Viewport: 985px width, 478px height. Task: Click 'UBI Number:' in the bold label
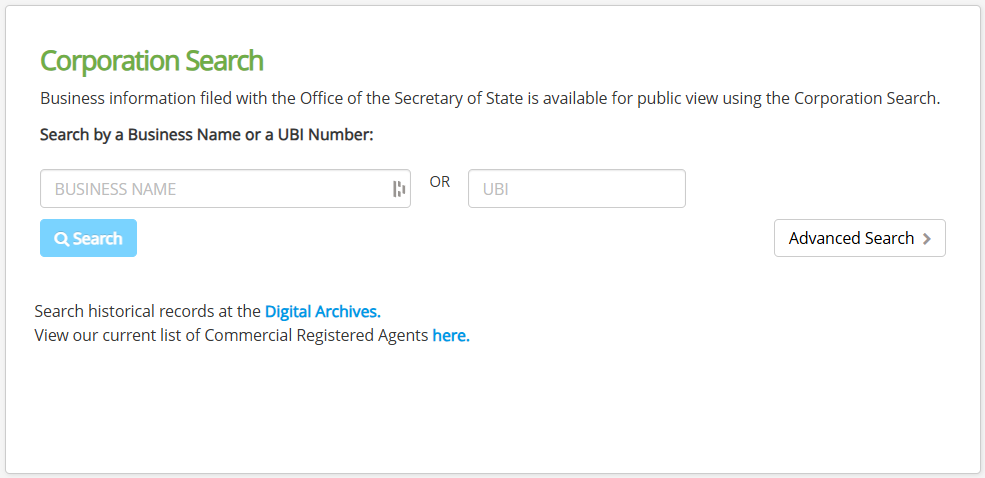325,135
